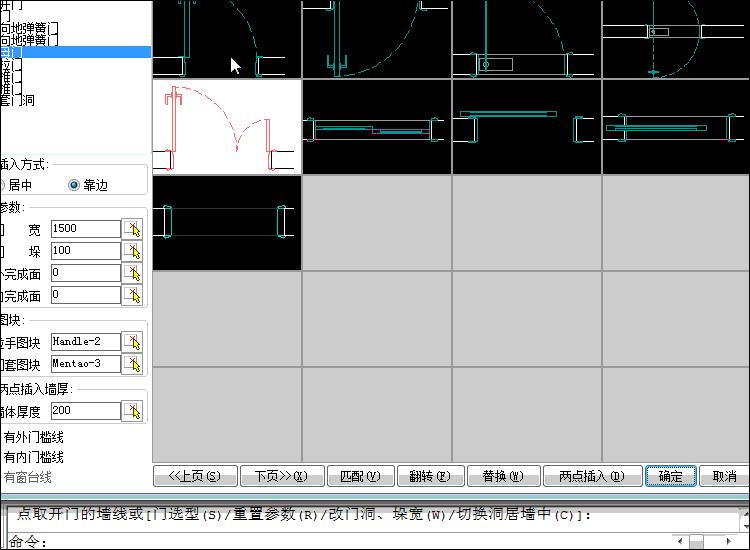Select the door thumbnail under the red one

[227, 222]
